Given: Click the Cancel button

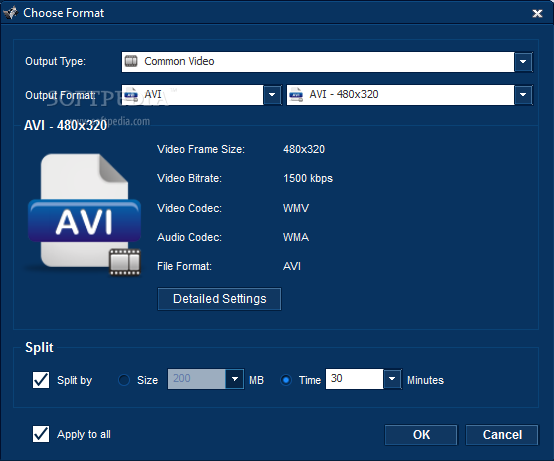Looking at the screenshot, I should [502, 435].
